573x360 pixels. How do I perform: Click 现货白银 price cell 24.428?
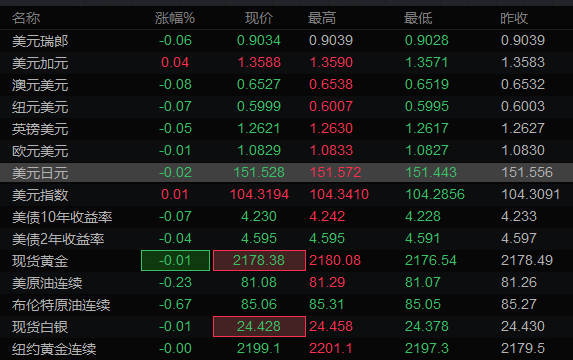259,326
